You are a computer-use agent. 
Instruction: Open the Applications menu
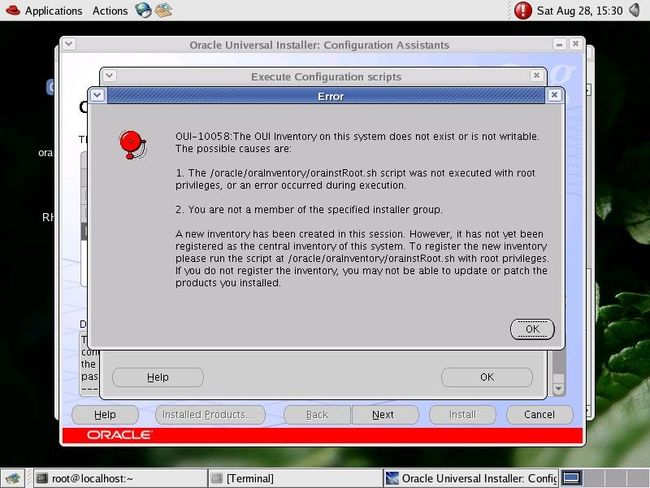click(x=53, y=11)
